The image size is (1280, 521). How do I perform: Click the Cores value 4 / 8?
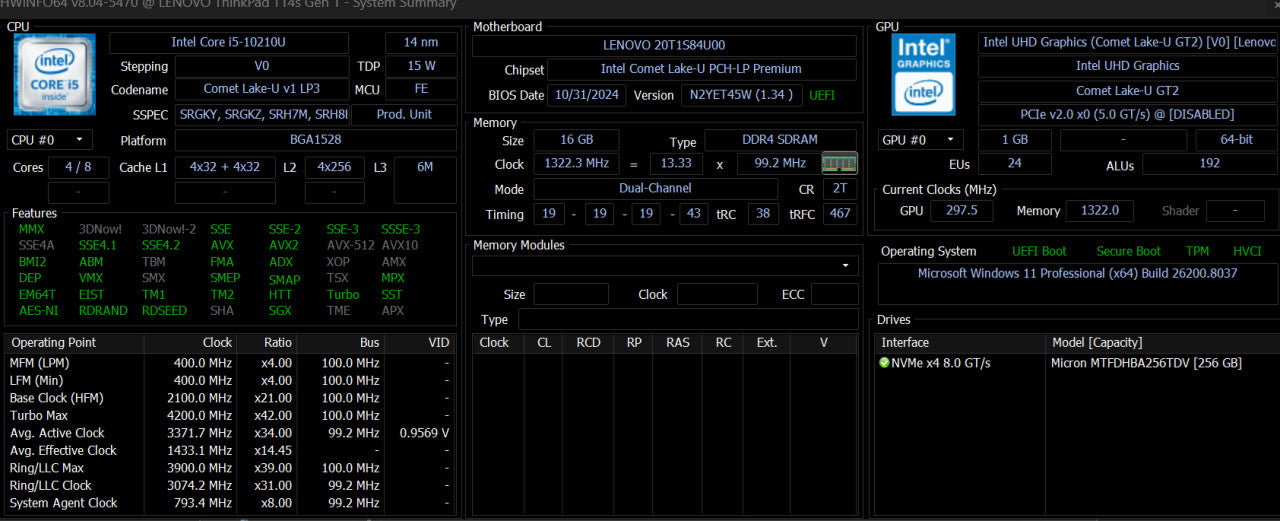click(78, 167)
